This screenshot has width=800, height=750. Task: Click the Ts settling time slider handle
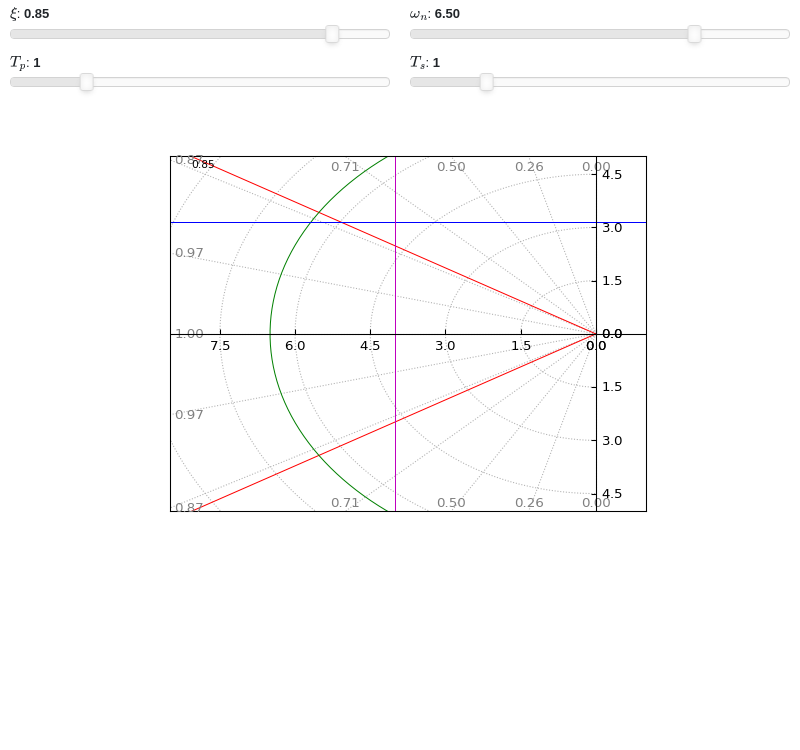[487, 82]
